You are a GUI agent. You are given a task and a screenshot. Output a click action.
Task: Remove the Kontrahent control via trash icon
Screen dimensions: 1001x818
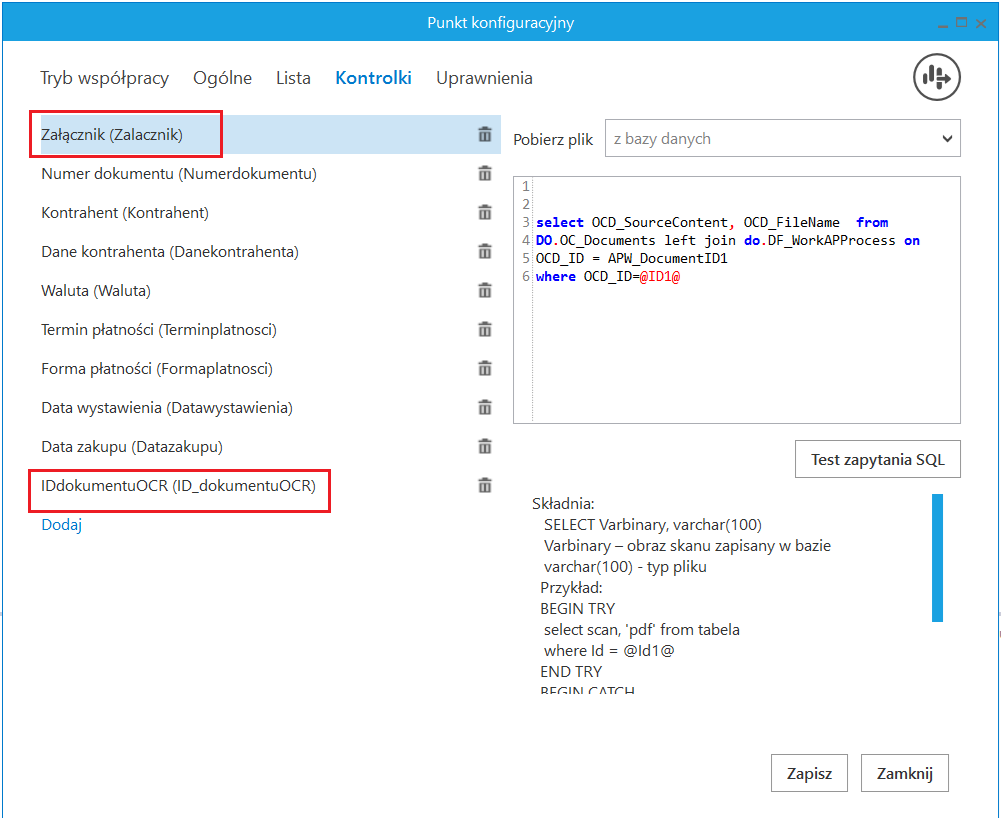(x=485, y=212)
